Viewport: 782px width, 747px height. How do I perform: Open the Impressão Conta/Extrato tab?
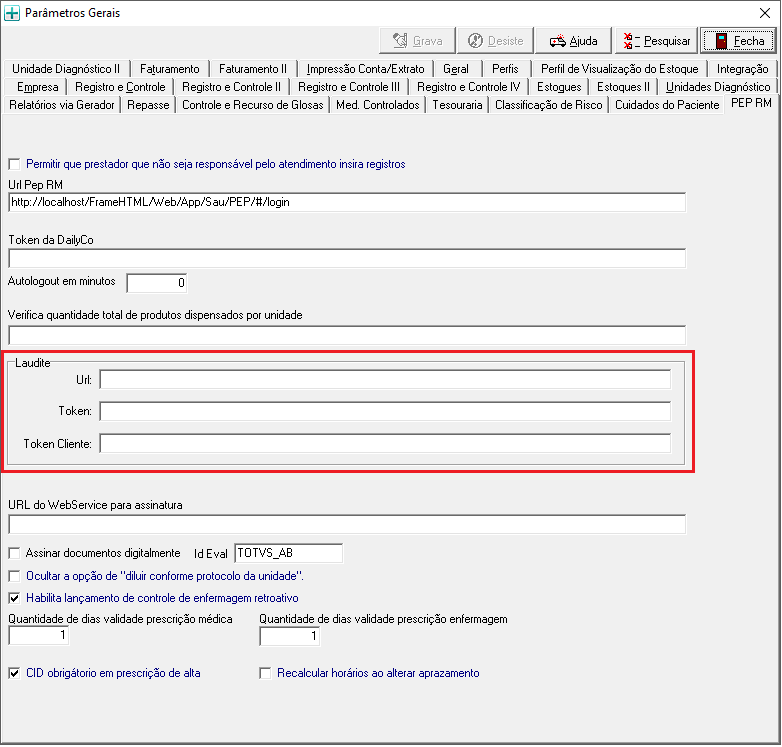click(x=366, y=69)
